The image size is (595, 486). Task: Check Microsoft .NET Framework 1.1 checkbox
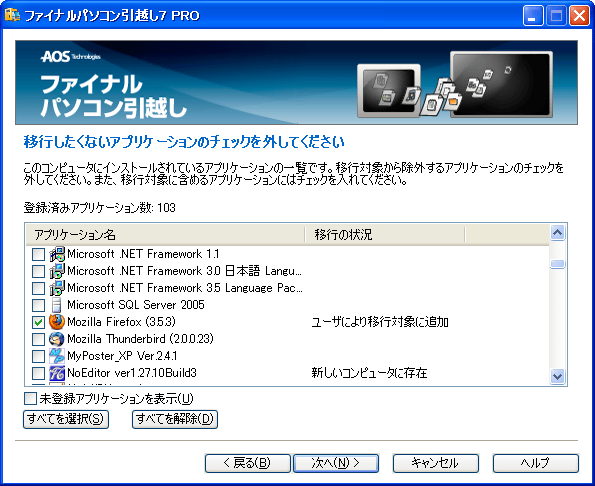[38, 255]
